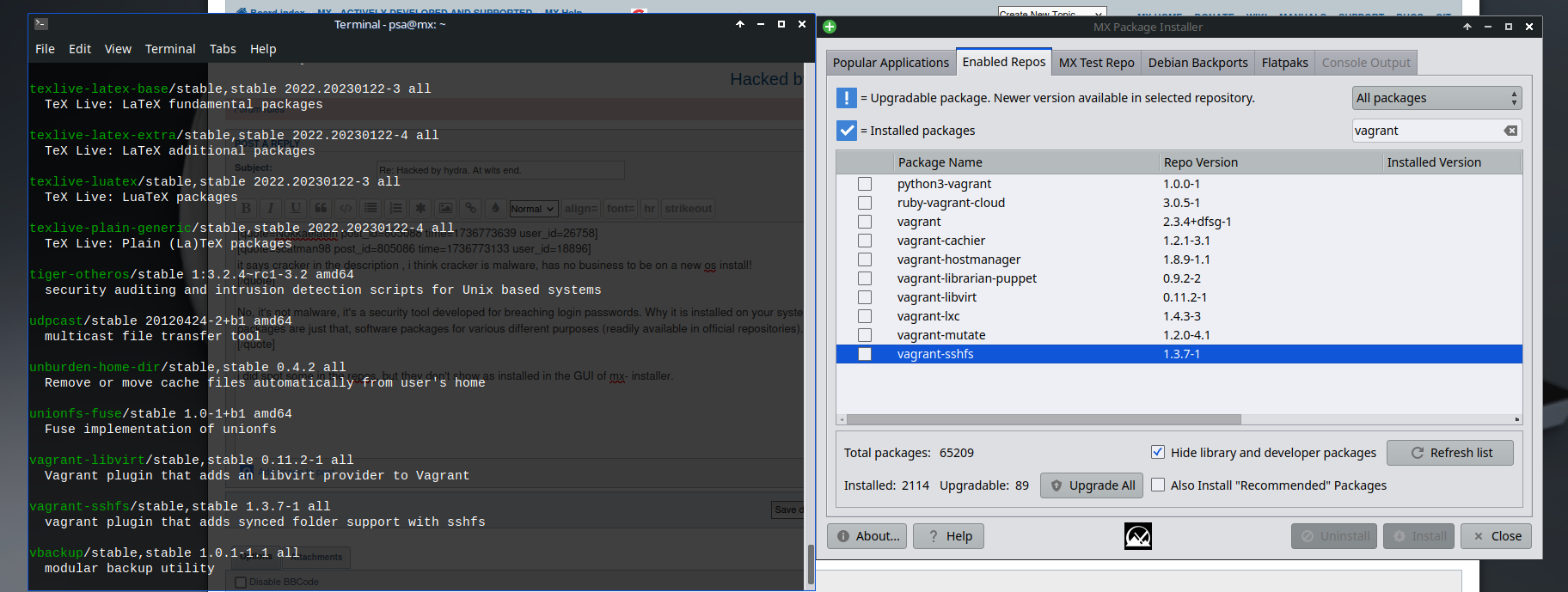The image size is (1568, 592).
Task: Click the Install button
Action: coord(1418,536)
